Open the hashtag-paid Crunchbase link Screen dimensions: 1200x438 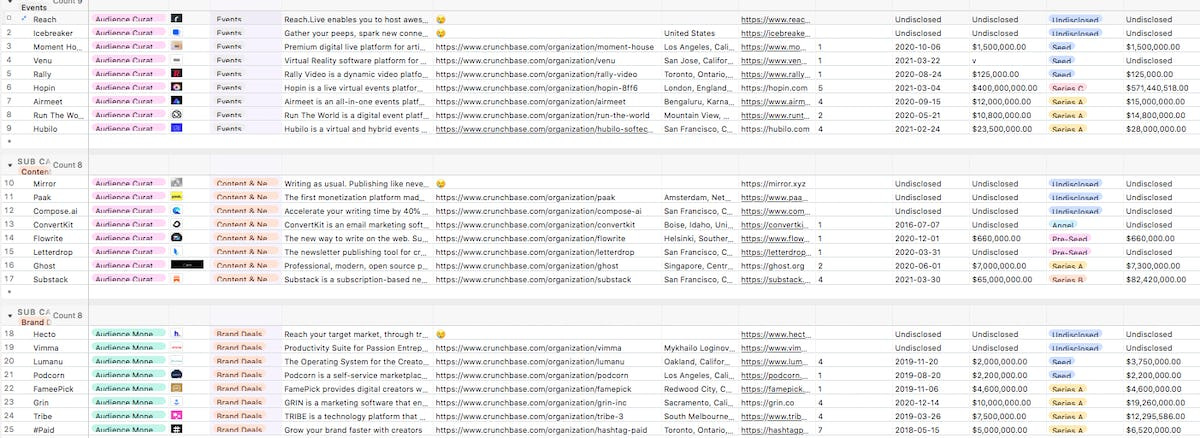544,429
